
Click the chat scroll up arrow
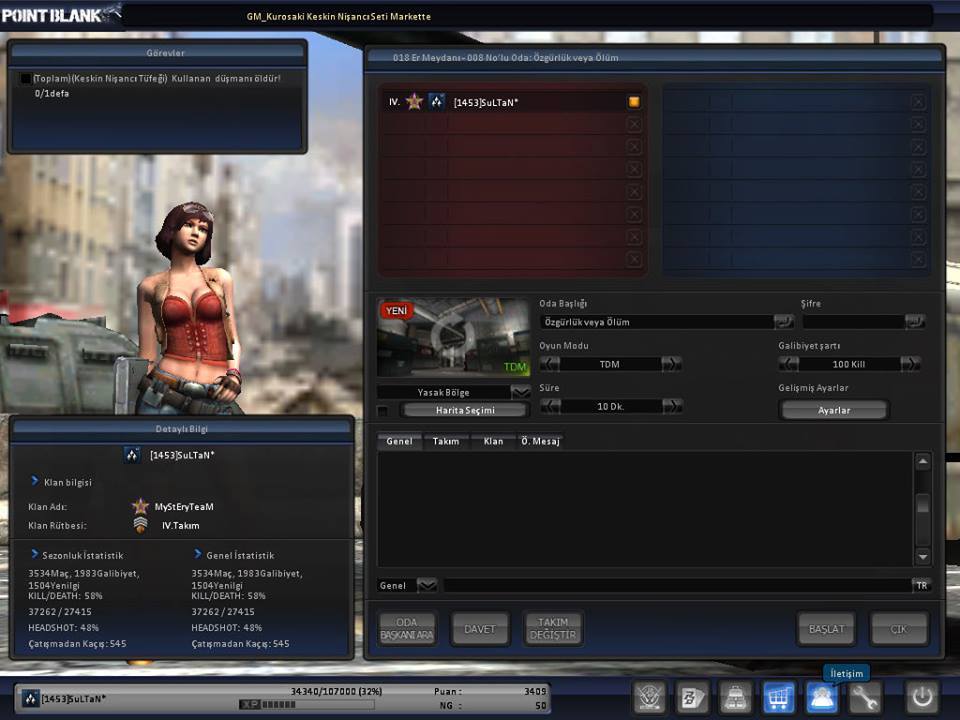923,461
